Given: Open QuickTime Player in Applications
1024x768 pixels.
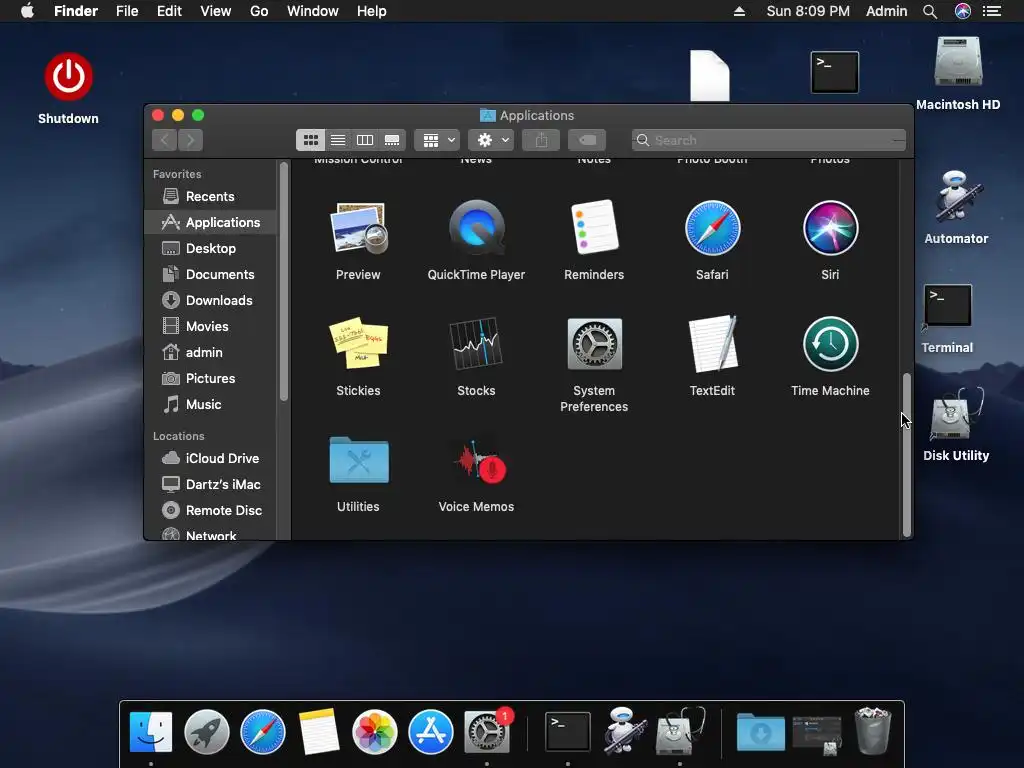Looking at the screenshot, I should point(477,229).
